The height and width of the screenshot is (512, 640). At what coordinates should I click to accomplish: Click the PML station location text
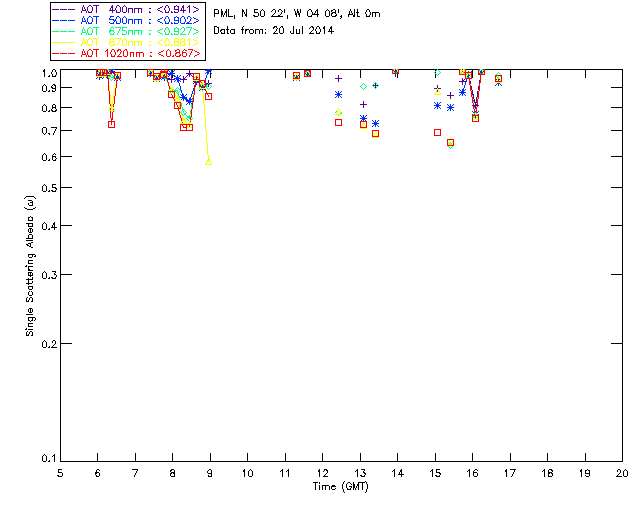[297, 14]
